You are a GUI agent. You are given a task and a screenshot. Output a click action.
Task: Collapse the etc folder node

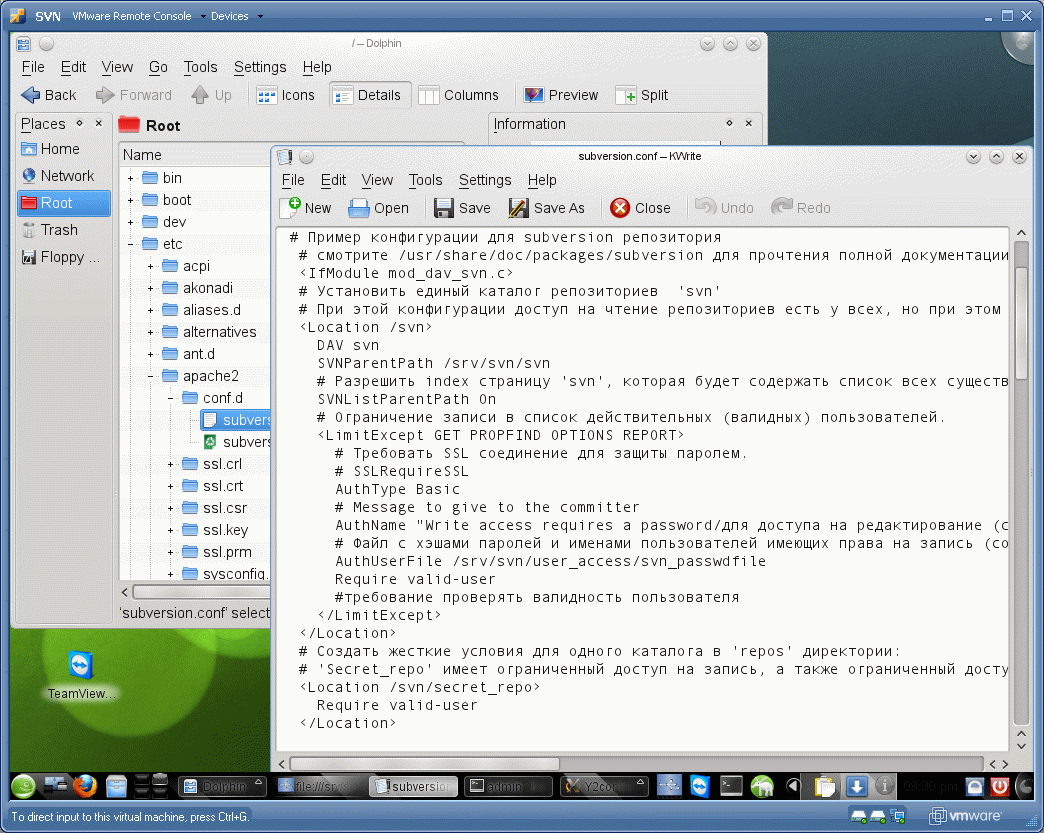pyautogui.click(x=130, y=244)
